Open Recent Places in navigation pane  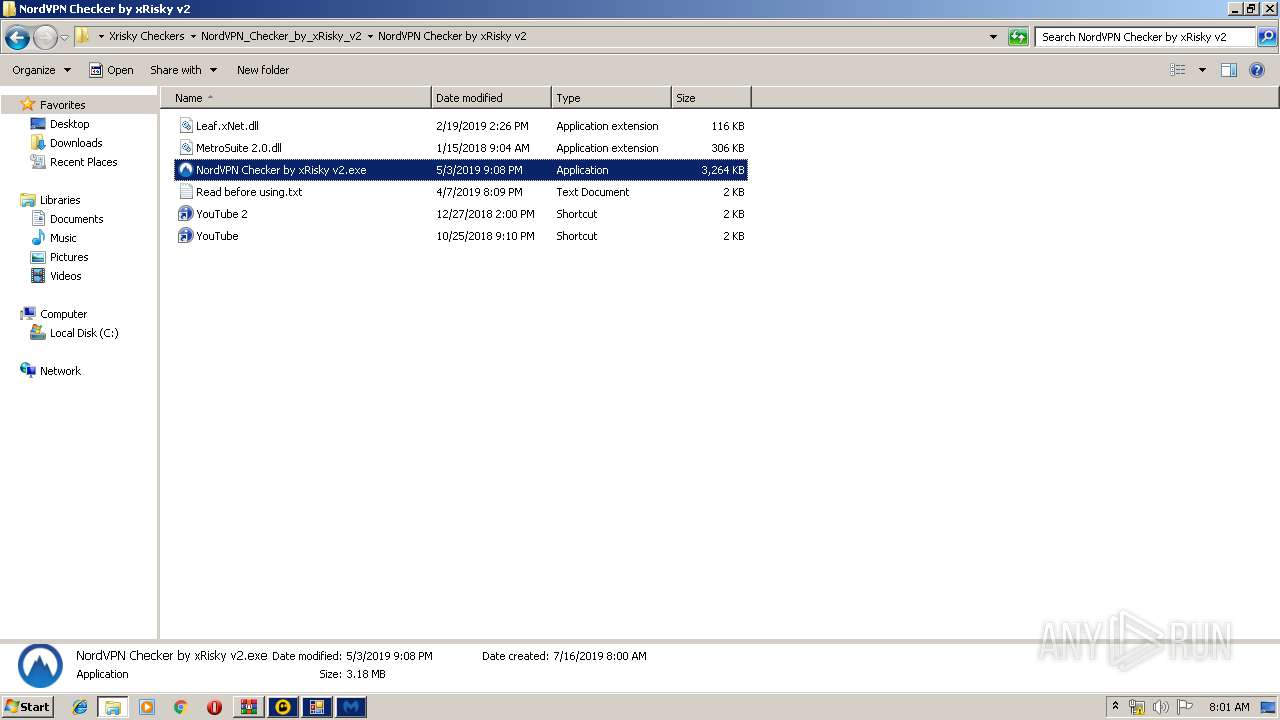tap(83, 162)
